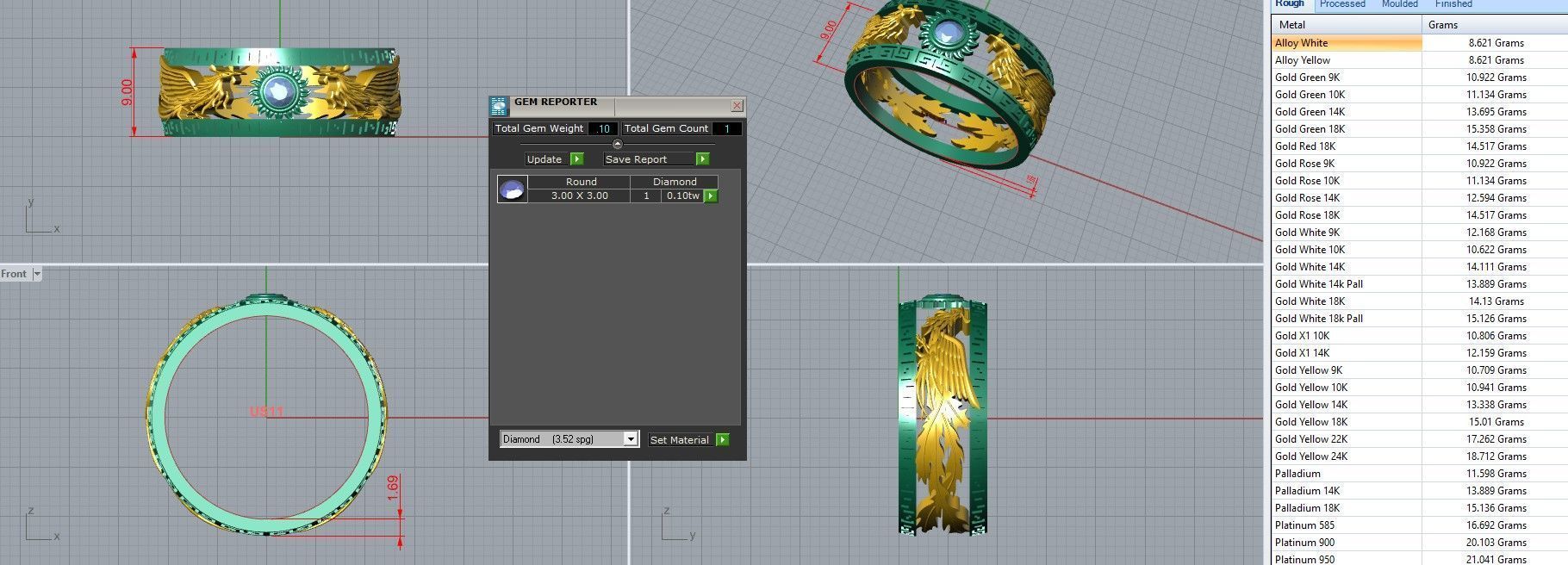Select the Alloy Yellow row
This screenshot has height=565, width=1568.
[1420, 60]
